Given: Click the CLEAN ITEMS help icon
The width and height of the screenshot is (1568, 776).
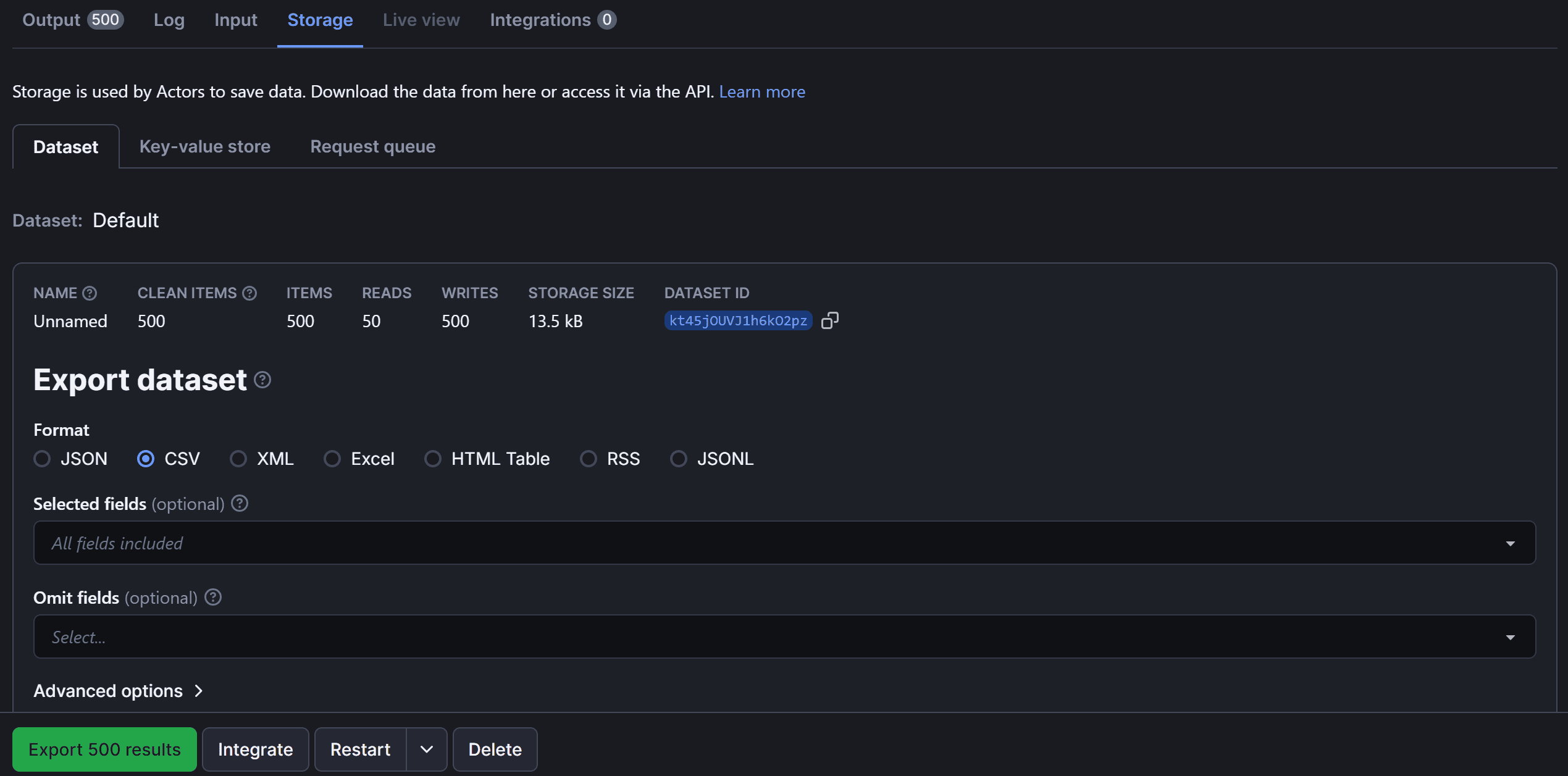Looking at the screenshot, I should pos(250,293).
